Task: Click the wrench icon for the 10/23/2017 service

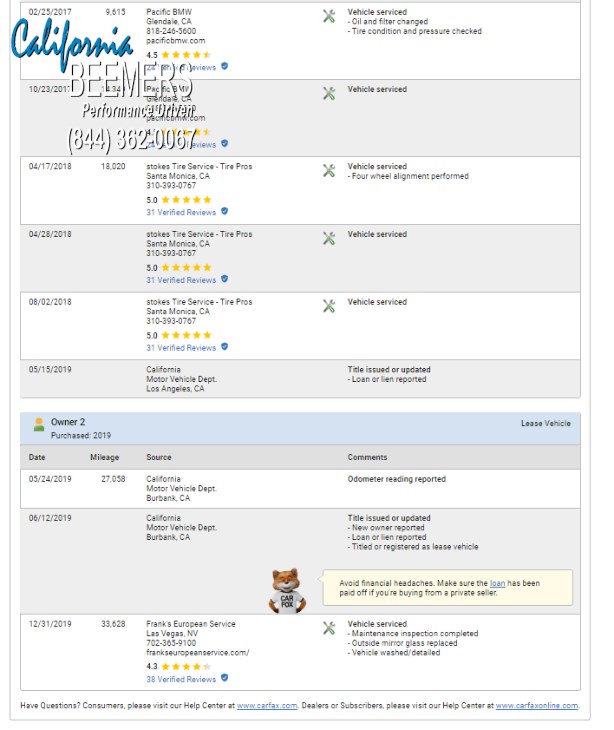Action: (329, 93)
